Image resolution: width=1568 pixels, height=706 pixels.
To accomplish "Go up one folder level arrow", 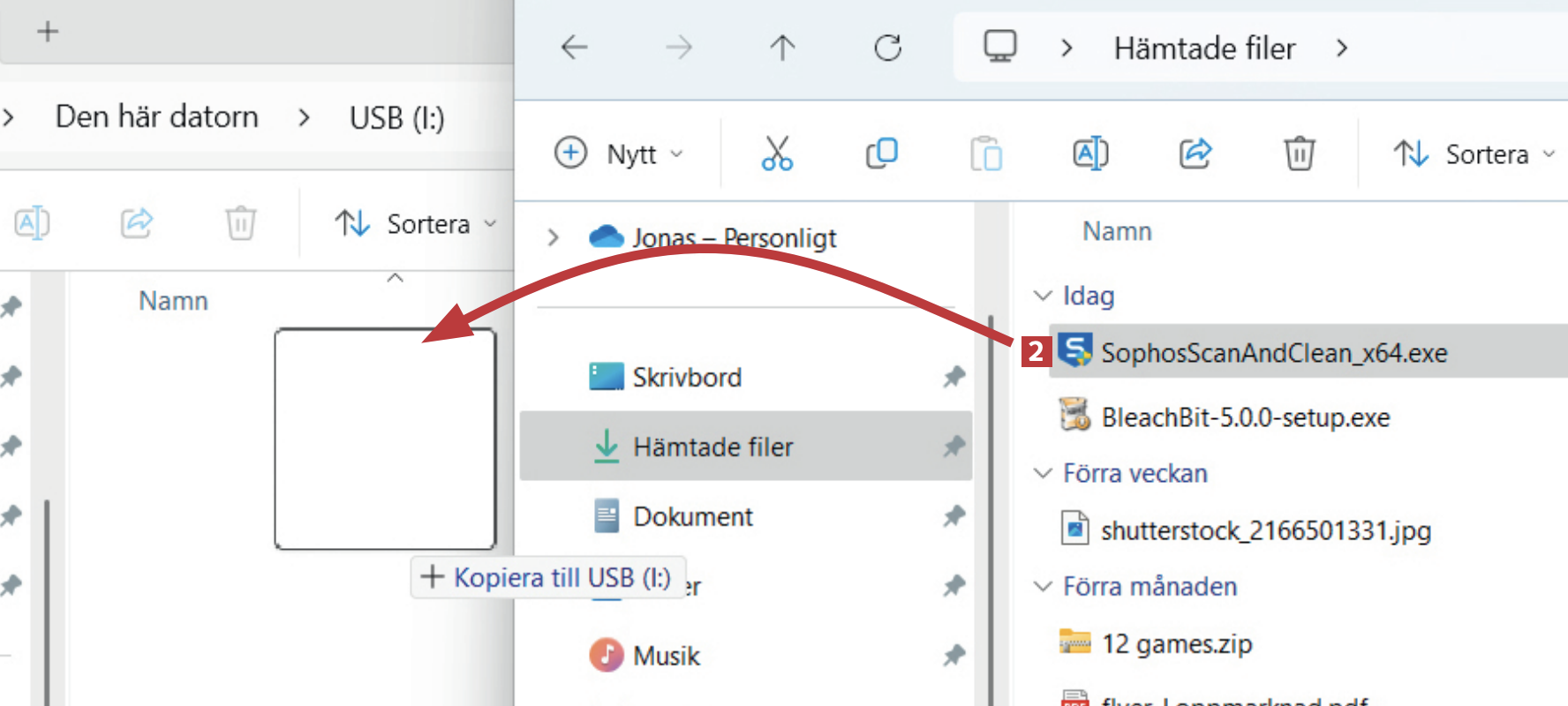I will tap(782, 48).
